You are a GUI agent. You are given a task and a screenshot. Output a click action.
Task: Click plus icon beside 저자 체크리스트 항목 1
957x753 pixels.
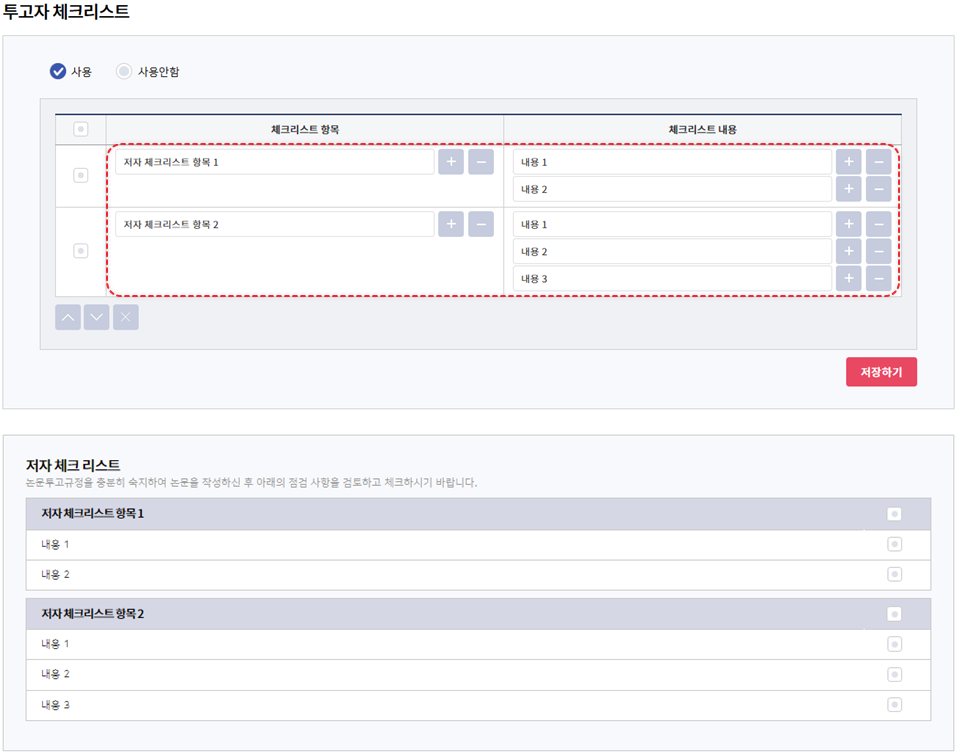click(x=451, y=162)
